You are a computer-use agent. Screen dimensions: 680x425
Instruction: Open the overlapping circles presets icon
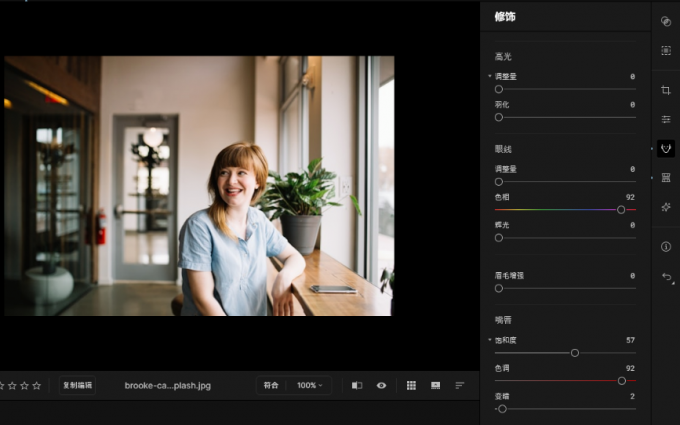pos(666,21)
